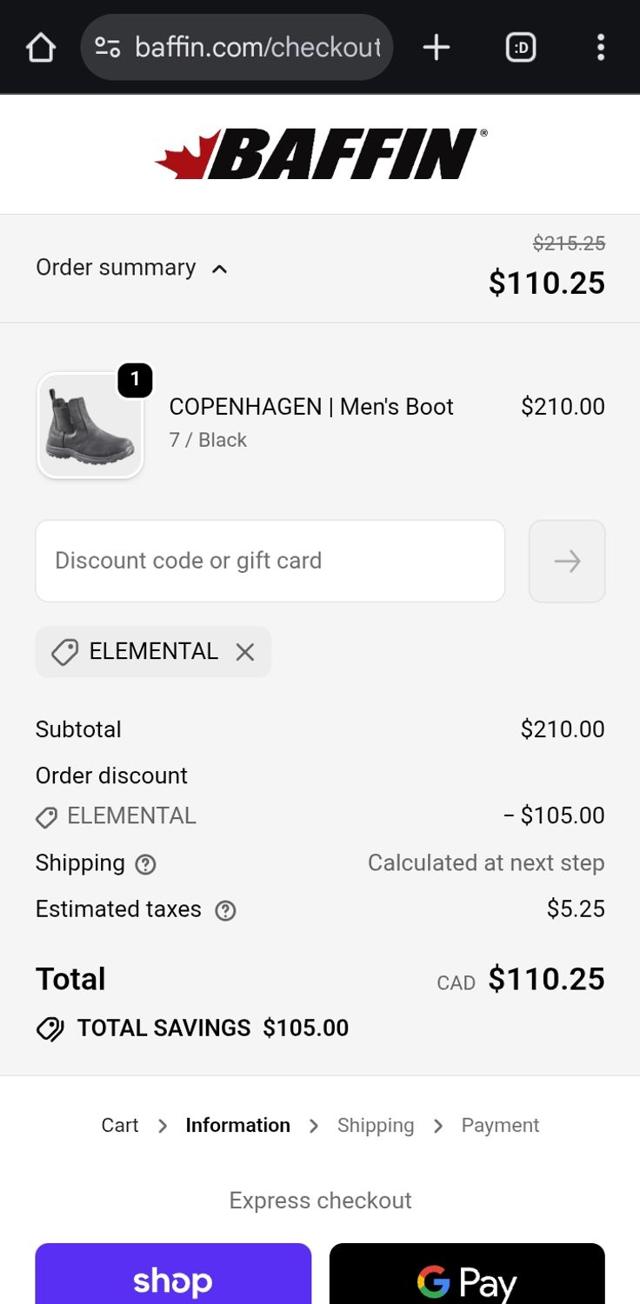Open browser three-dot menu

600,47
